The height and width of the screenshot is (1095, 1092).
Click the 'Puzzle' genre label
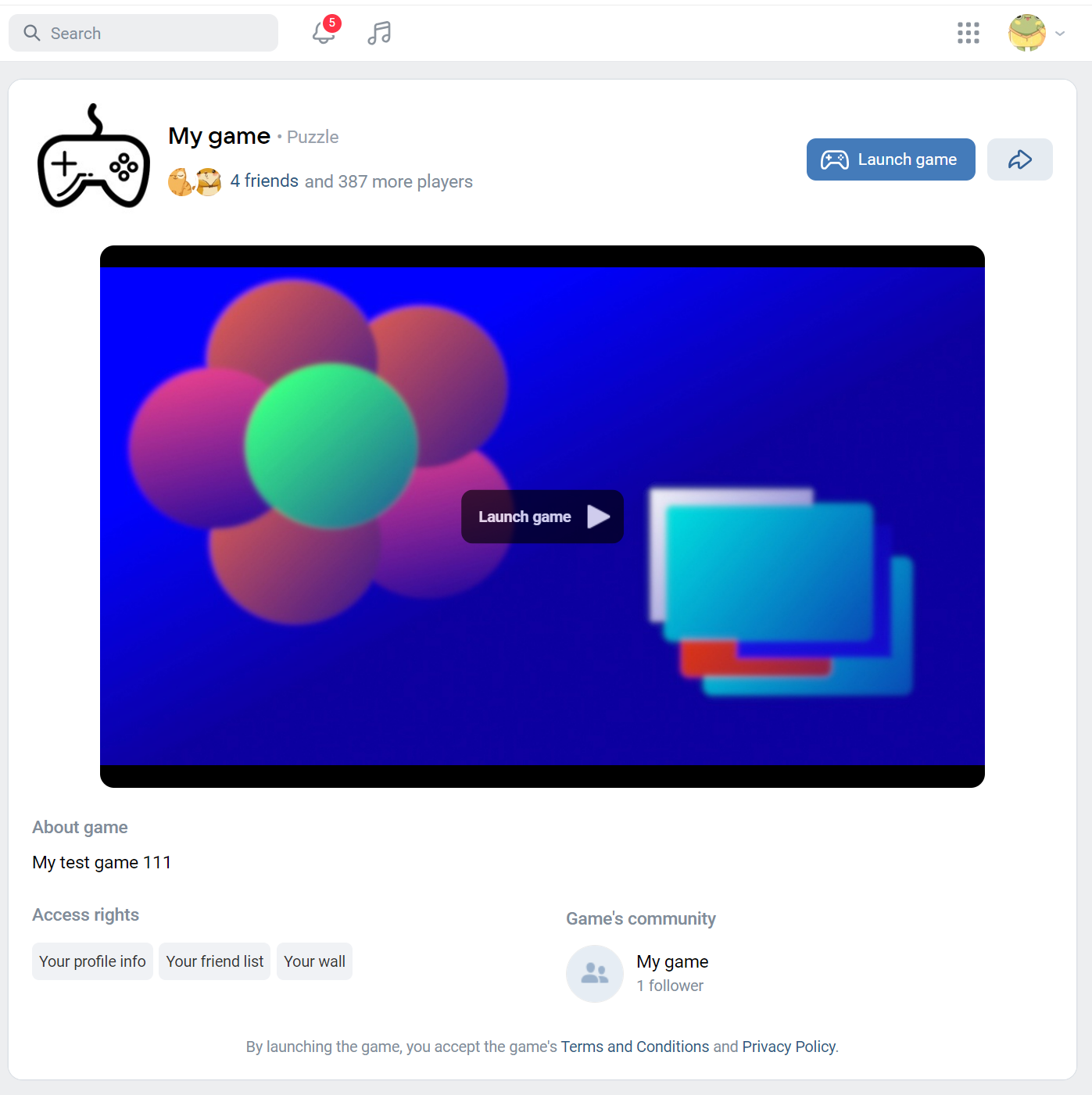click(313, 137)
